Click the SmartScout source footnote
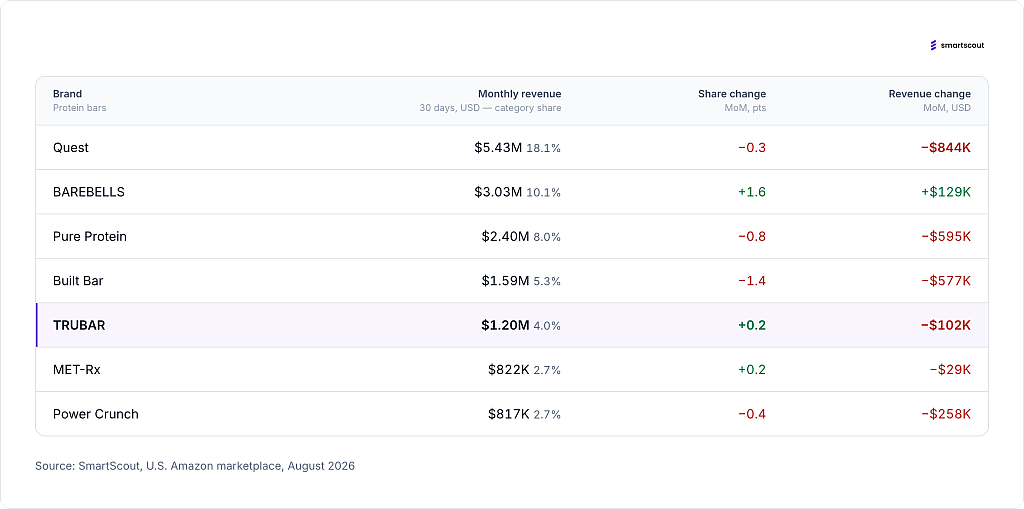 (x=195, y=467)
